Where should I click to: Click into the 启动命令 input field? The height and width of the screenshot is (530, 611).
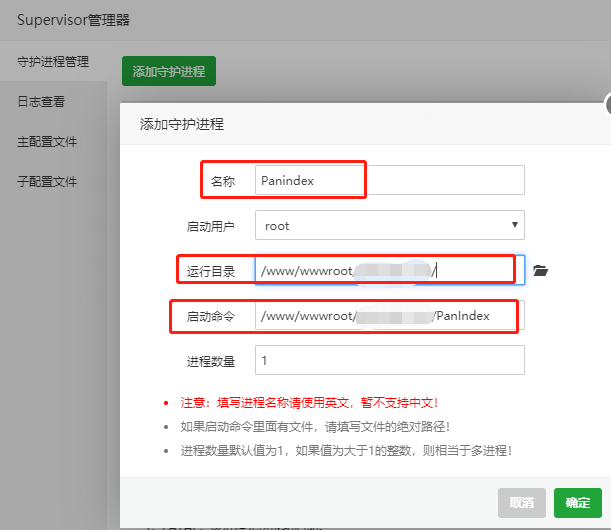pos(389,316)
